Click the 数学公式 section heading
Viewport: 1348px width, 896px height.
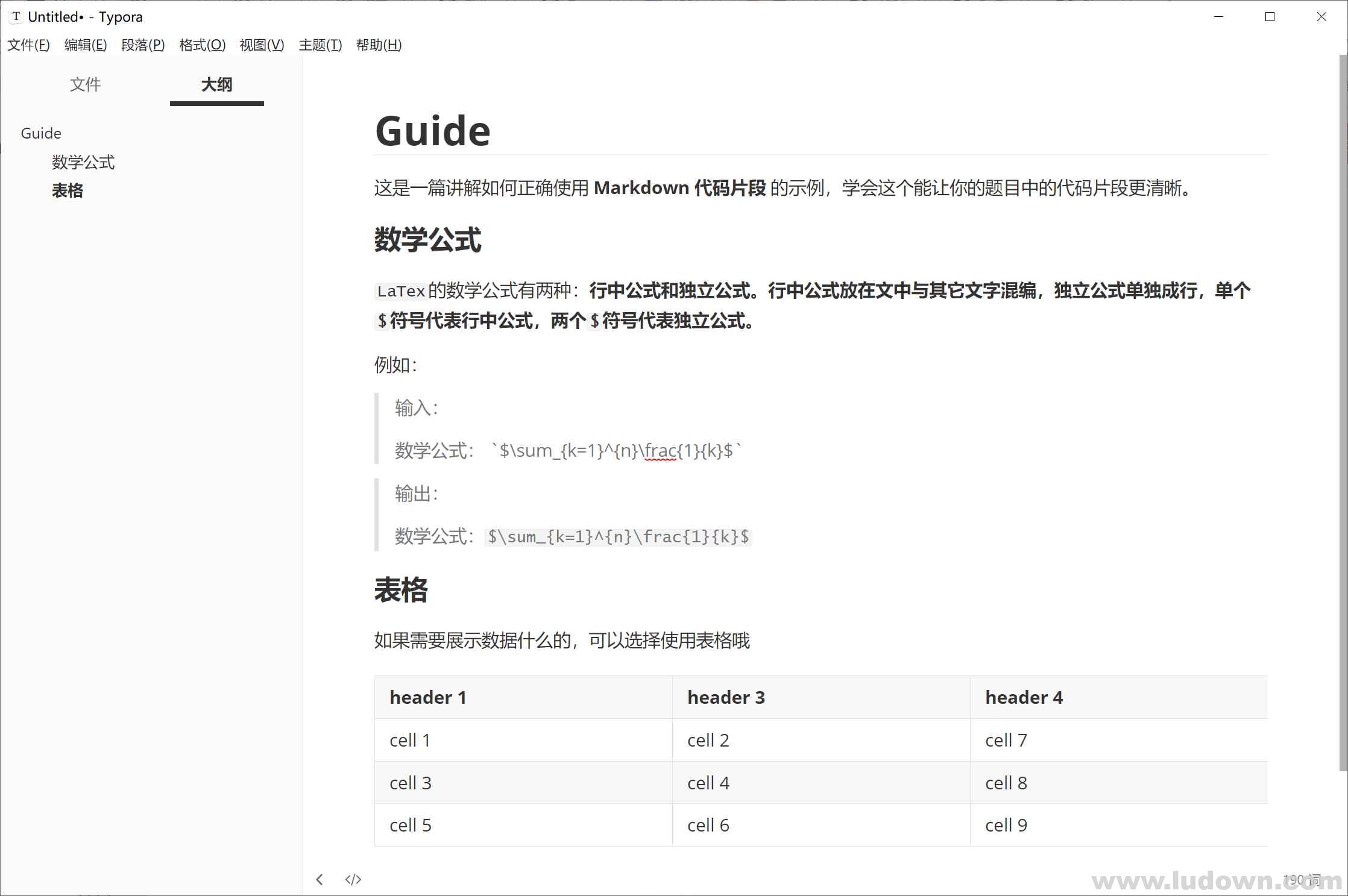(428, 240)
